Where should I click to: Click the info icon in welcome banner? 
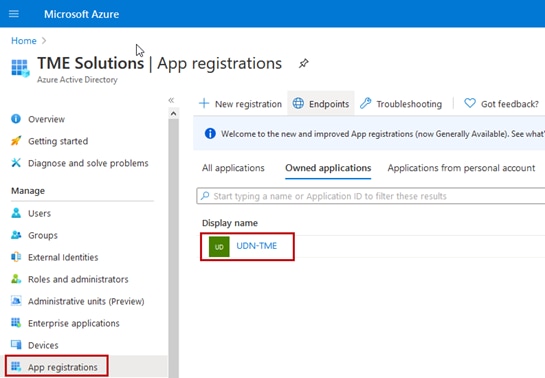[210, 133]
